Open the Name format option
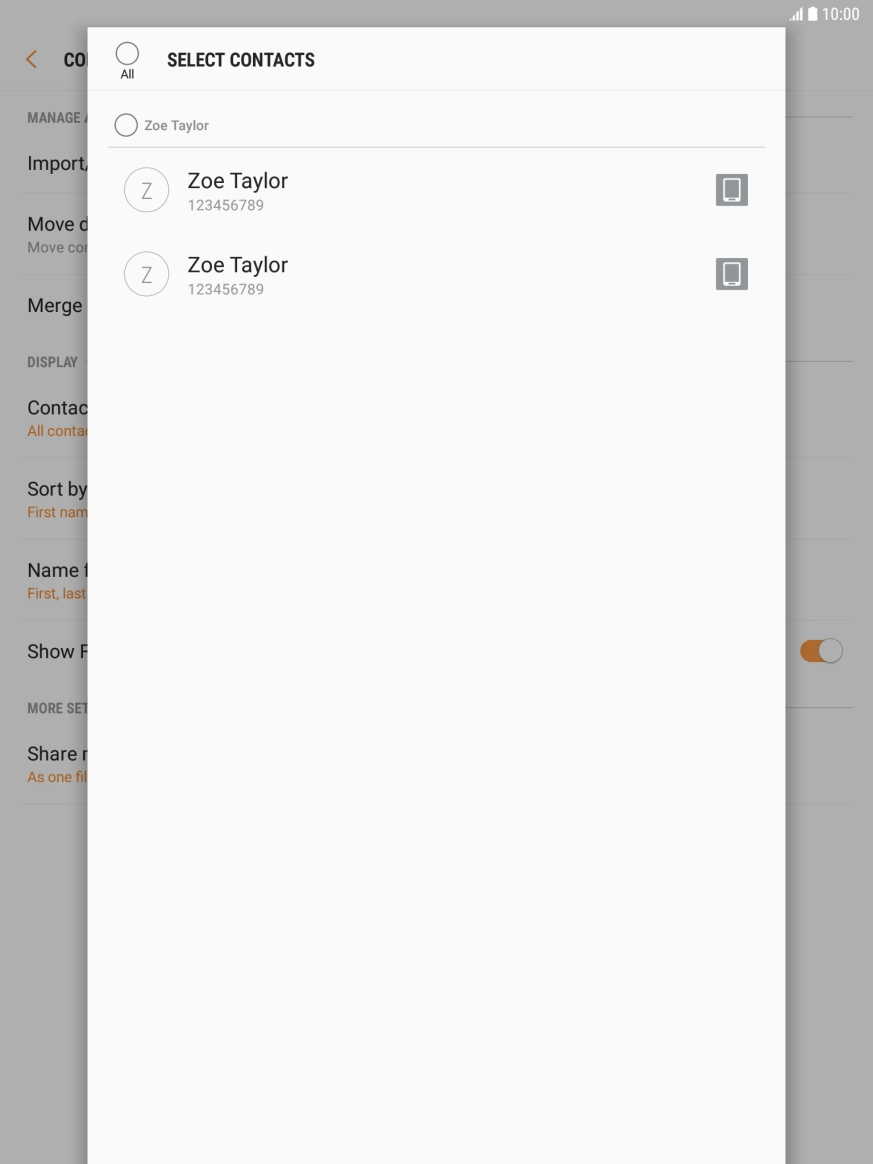Screen dimensions: 873x1164 (x=57, y=580)
